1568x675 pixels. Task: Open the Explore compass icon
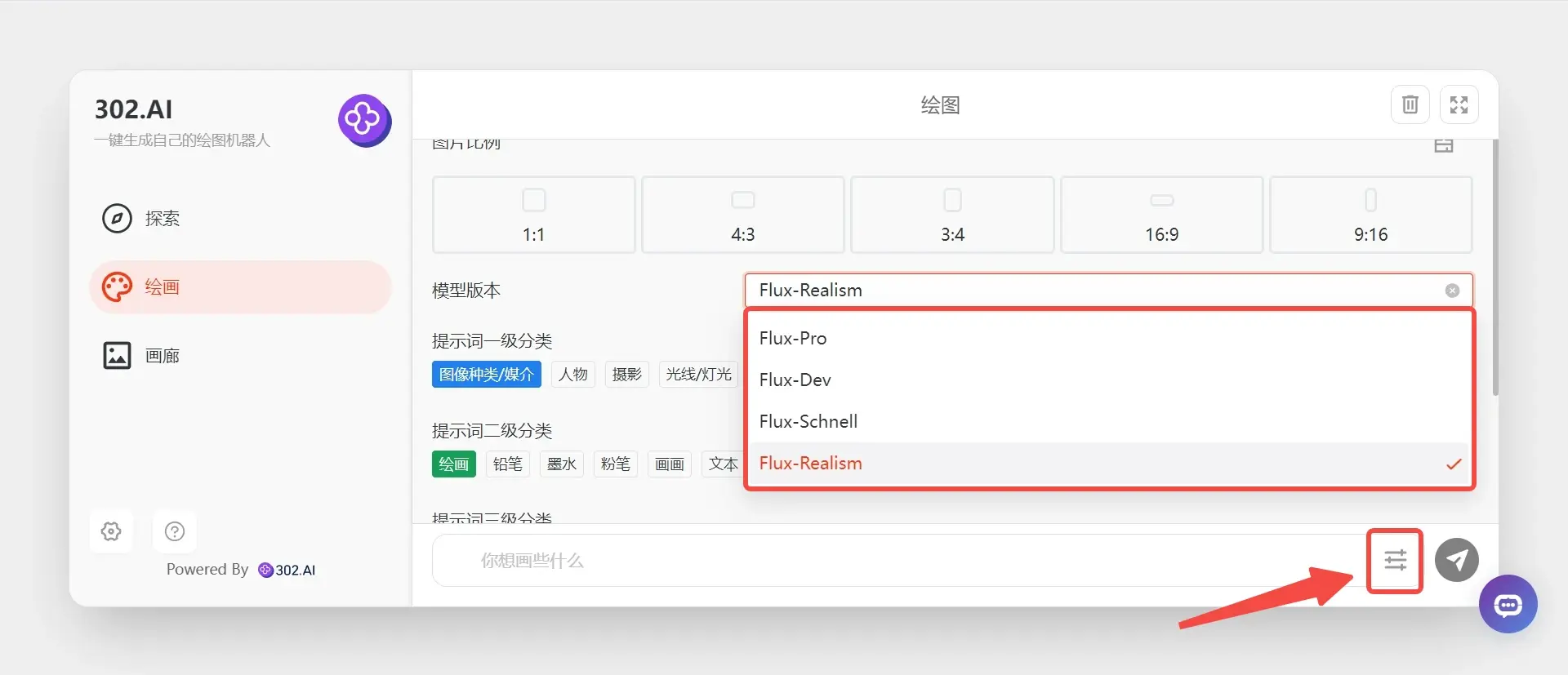coord(117,219)
